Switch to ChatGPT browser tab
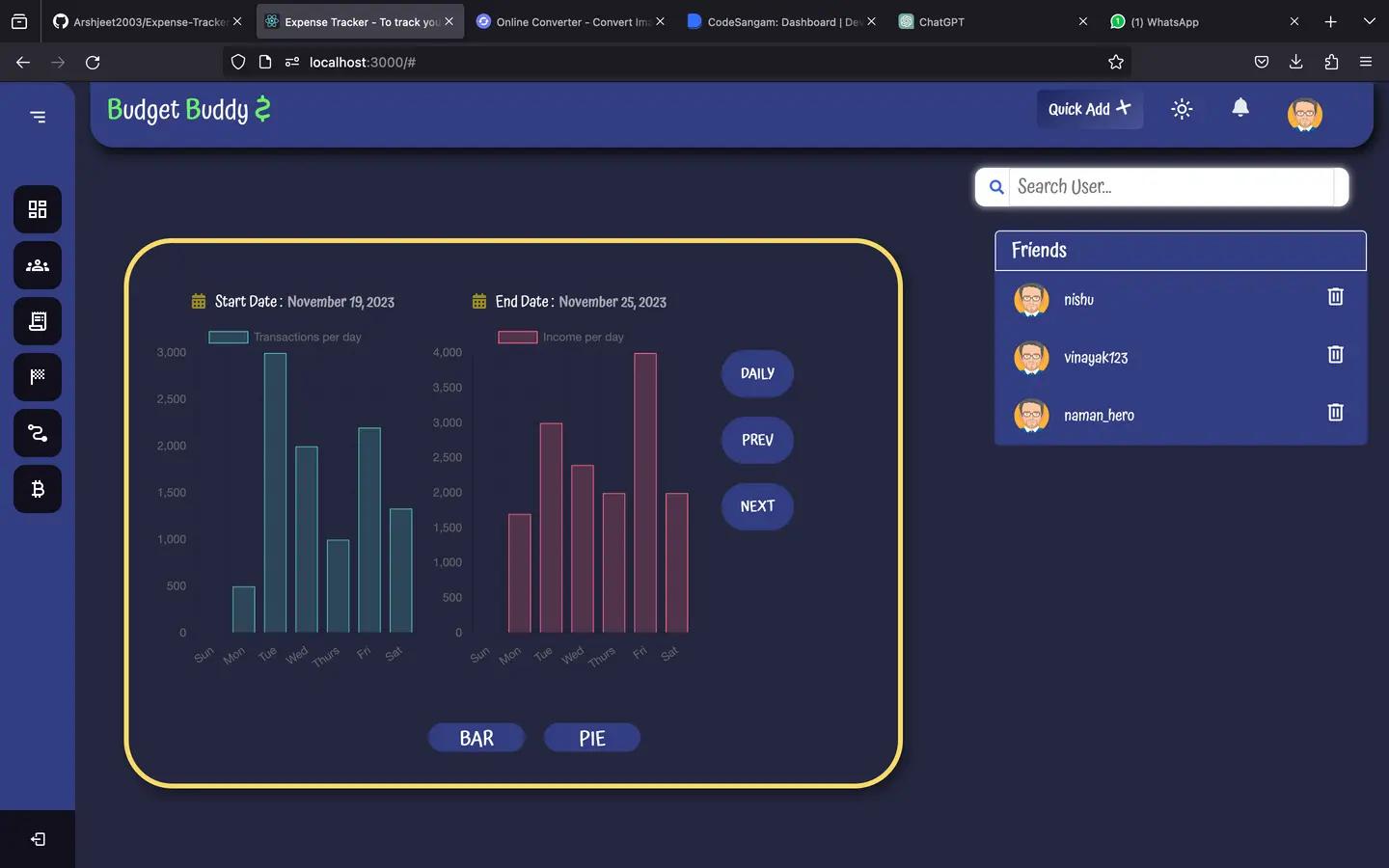The height and width of the screenshot is (868, 1389). point(994,21)
